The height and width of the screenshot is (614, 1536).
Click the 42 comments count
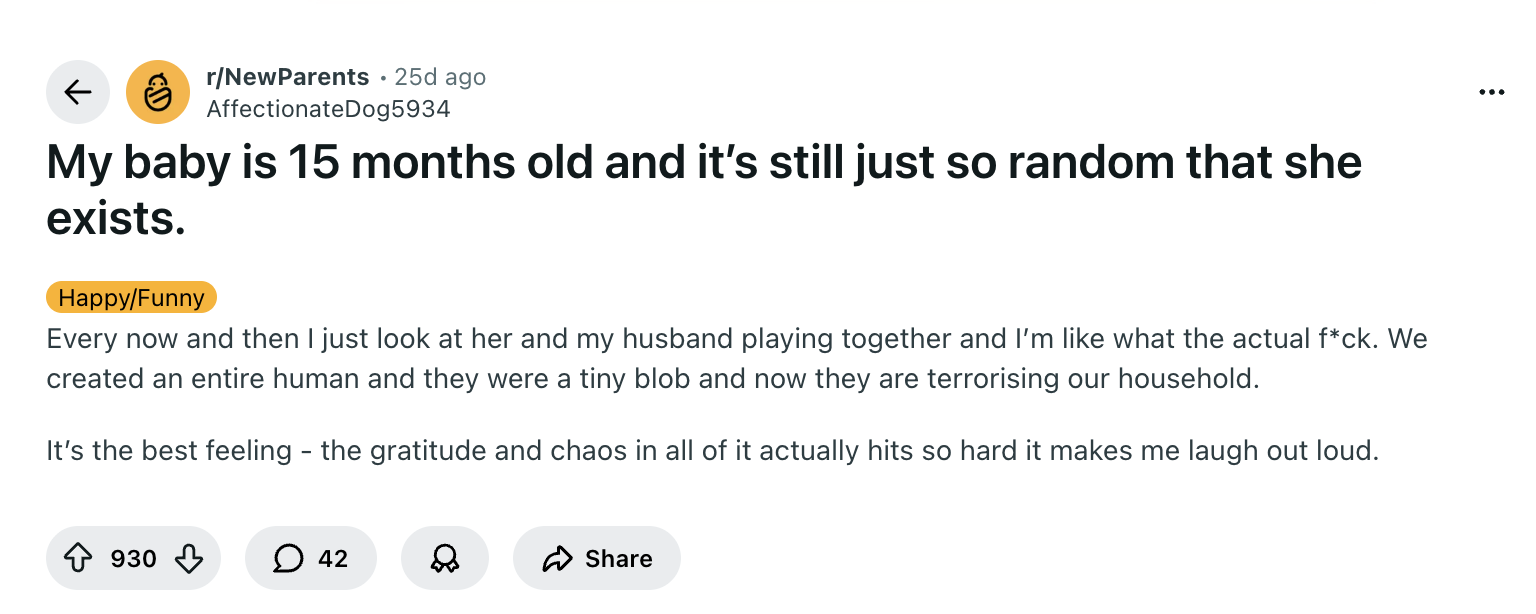pyautogui.click(x=333, y=558)
